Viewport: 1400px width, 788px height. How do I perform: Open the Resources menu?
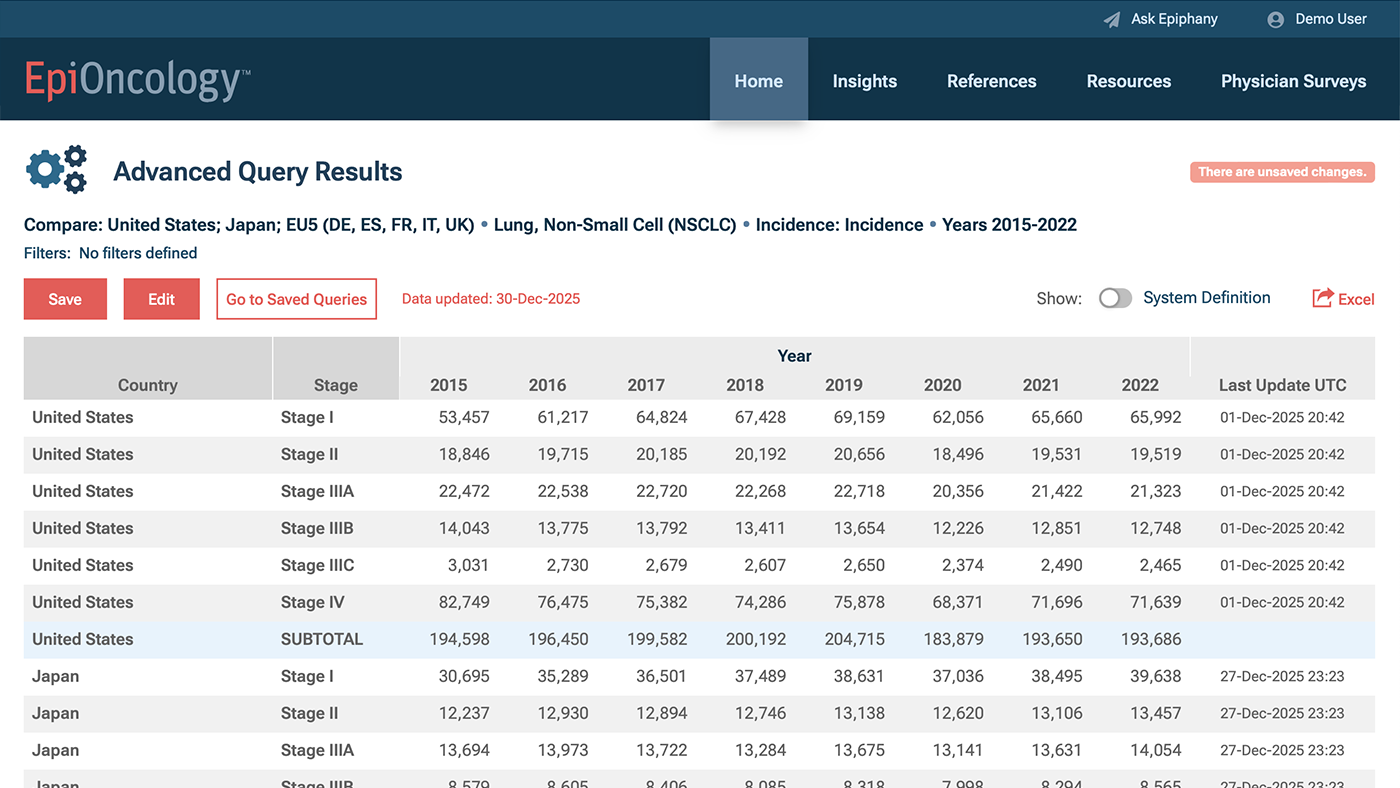pyautogui.click(x=1128, y=81)
